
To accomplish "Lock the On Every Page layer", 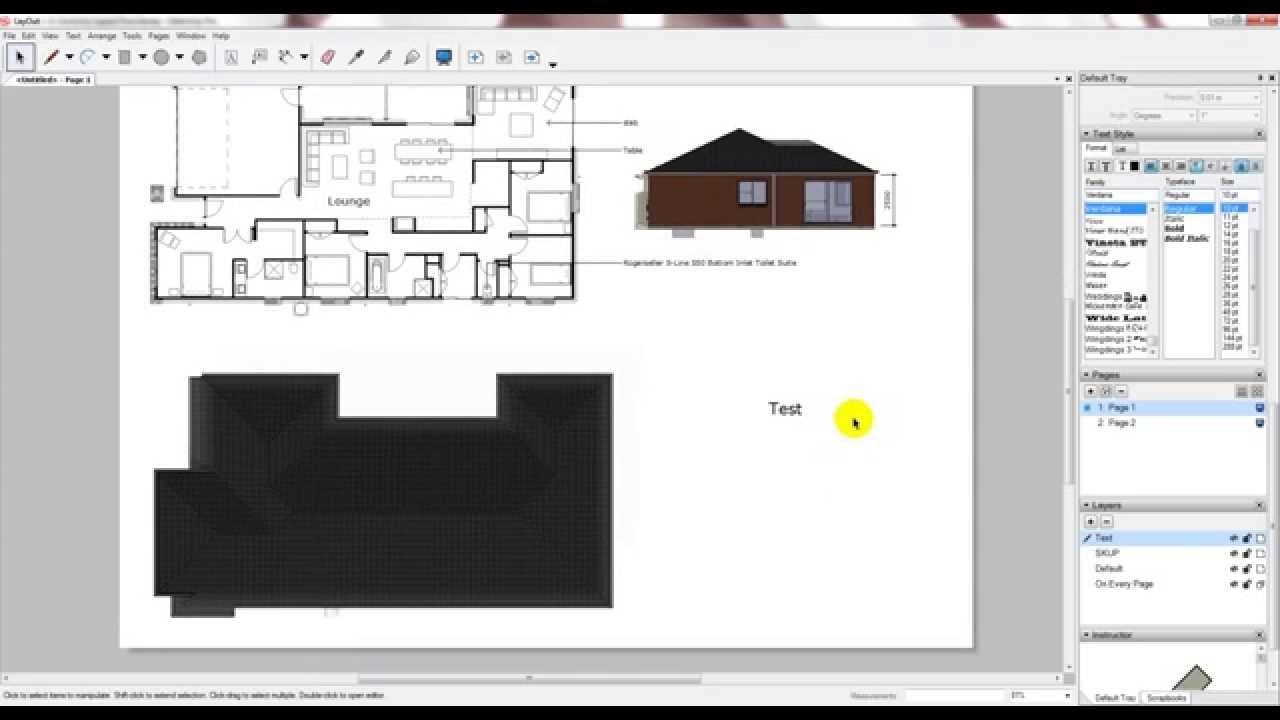I will coord(1247,584).
